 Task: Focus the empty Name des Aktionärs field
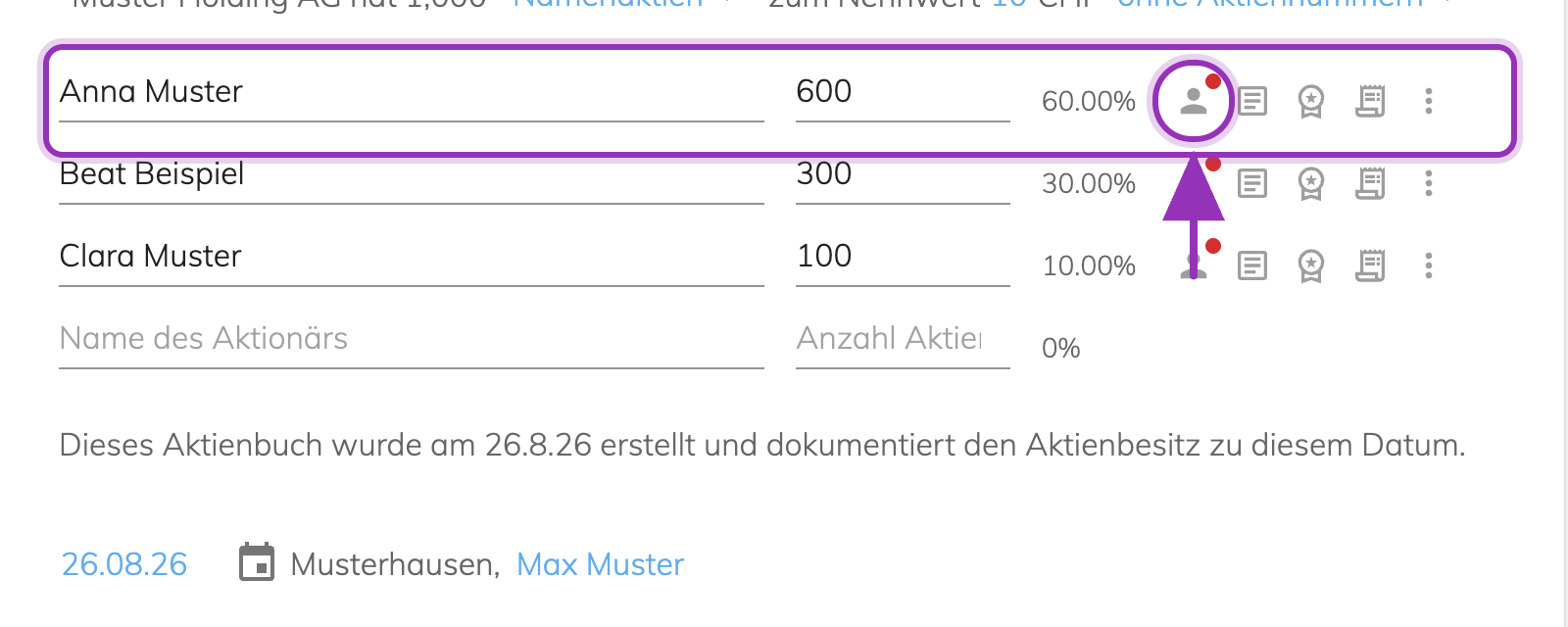[x=412, y=339]
